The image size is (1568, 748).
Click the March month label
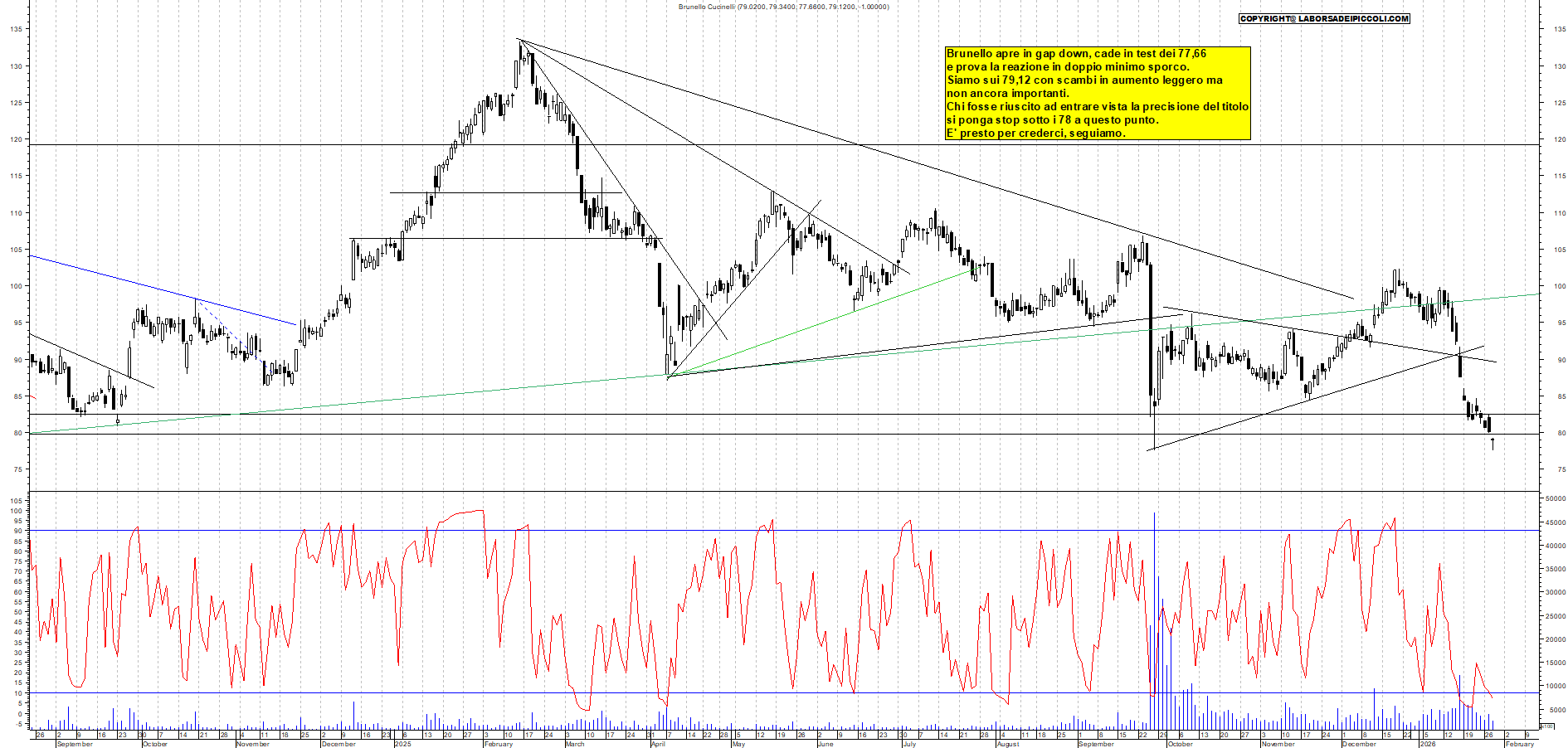(575, 744)
